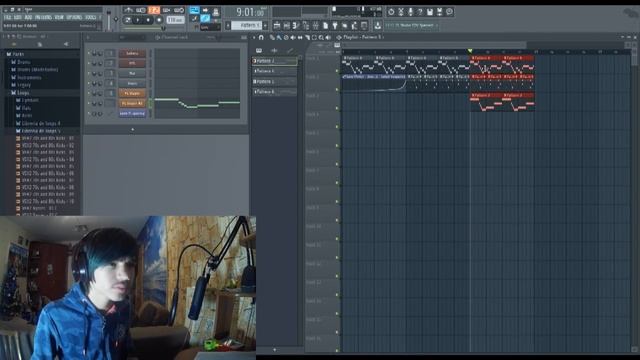Screen dimensions: 640x360
Task: Open the FILE menu
Action: pos(7,18)
